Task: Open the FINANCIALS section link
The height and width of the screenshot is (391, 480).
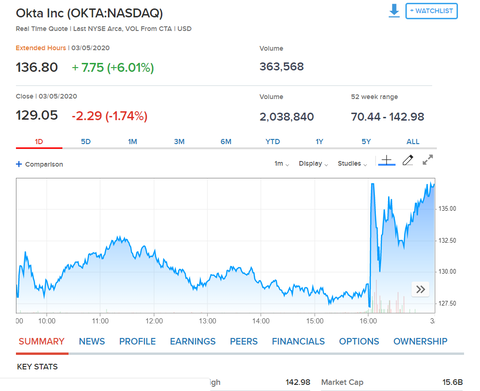Action: click(298, 341)
